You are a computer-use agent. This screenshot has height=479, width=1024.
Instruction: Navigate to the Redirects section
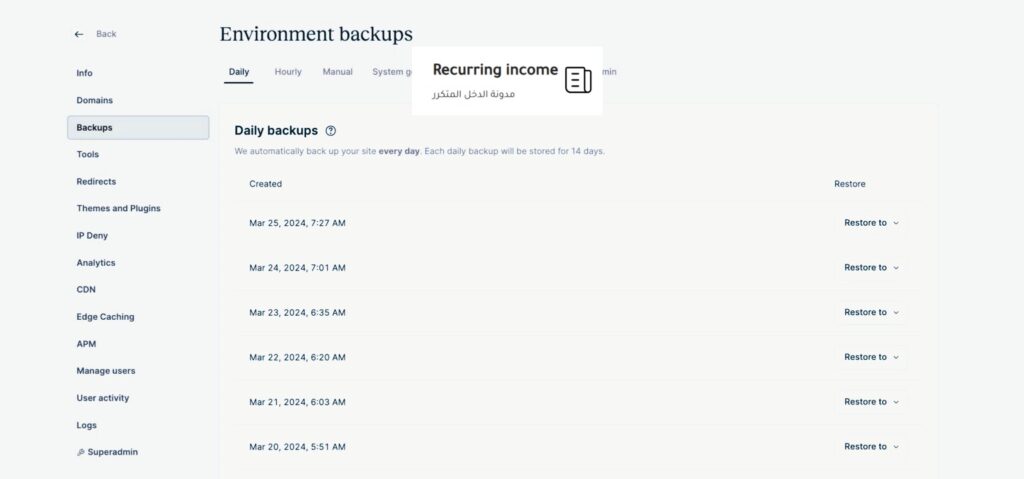[96, 182]
